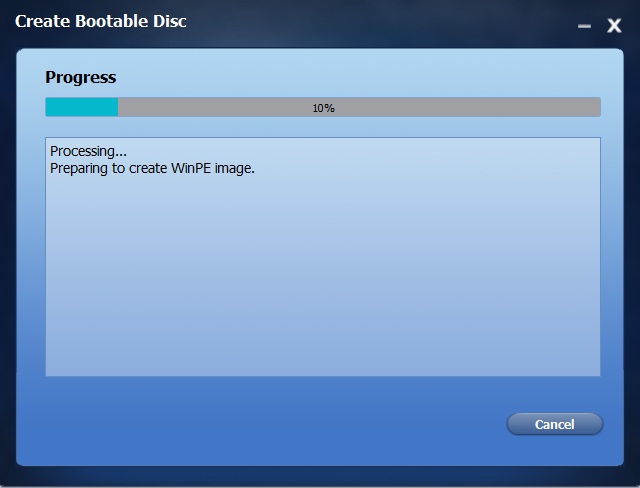Click the word create in the log message
The width and height of the screenshot is (640, 488).
coord(148,169)
